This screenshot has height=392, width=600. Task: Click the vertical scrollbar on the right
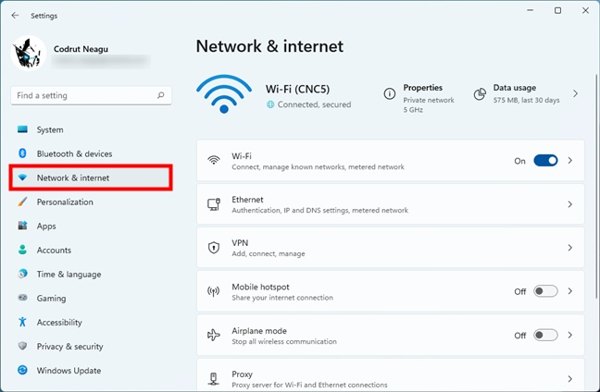click(596, 186)
